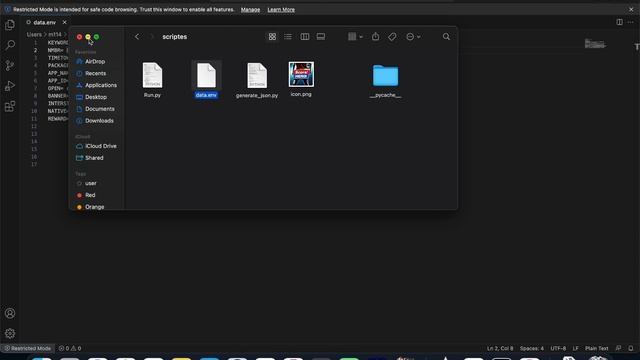This screenshot has height=360, width=640.
Task: Click the Finder search magnifier icon
Action: pos(446,37)
